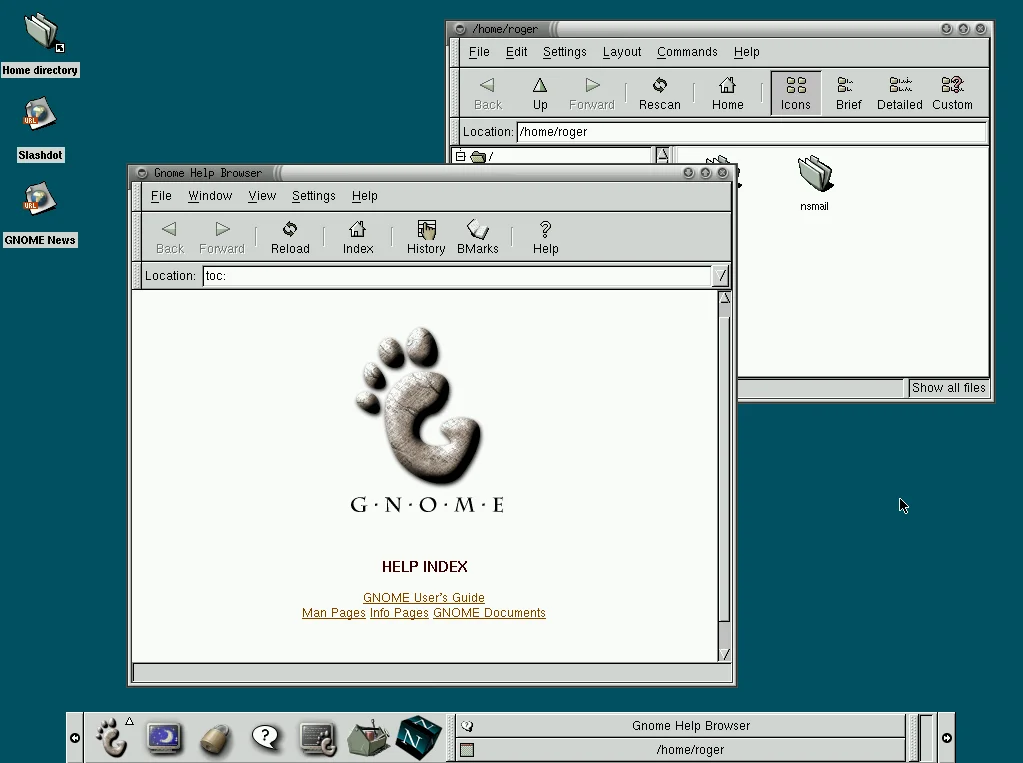Open Settings menu in Help Browser
The height and width of the screenshot is (763, 1023).
(x=314, y=196)
